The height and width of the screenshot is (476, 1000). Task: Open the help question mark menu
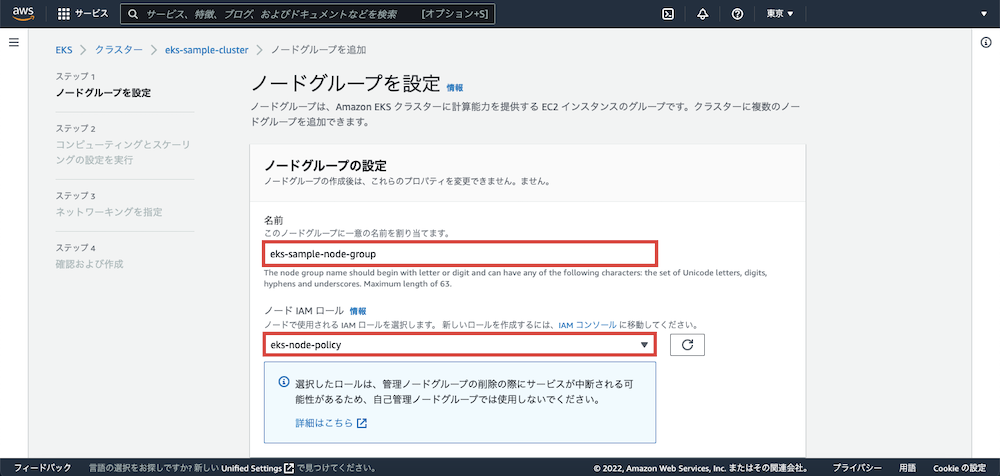pos(737,14)
